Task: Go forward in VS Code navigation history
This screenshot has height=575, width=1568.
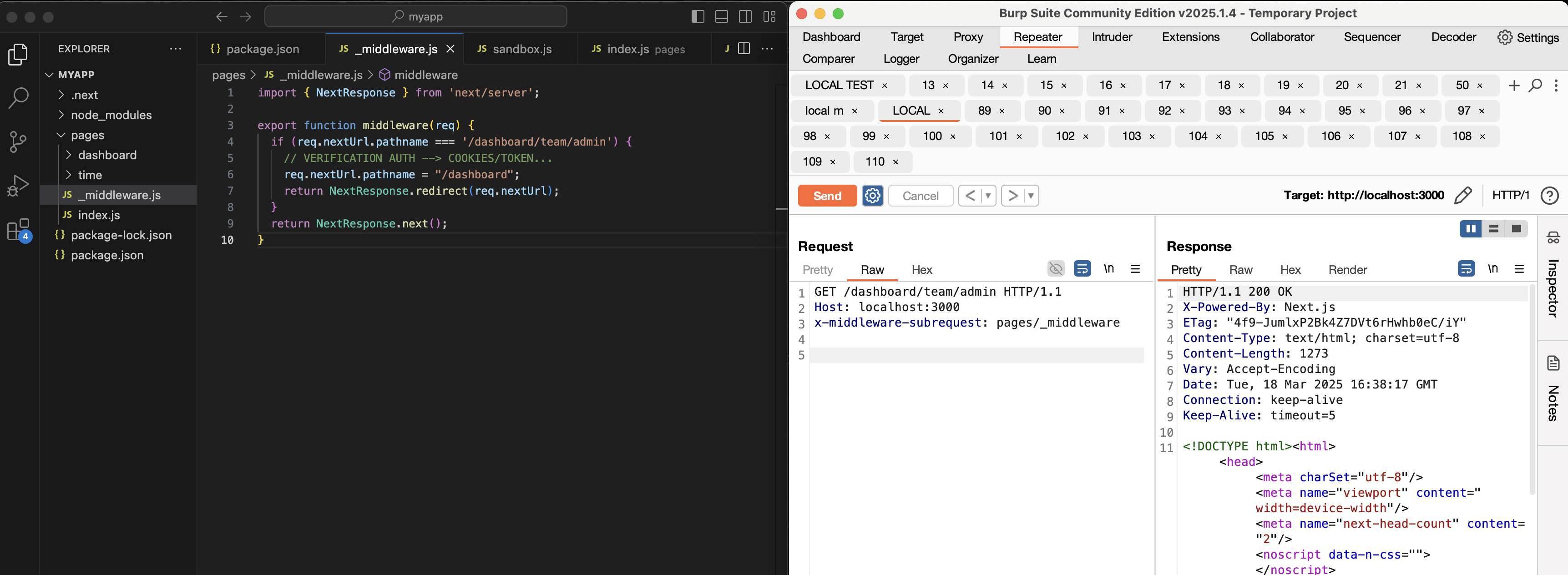Action: [x=246, y=16]
